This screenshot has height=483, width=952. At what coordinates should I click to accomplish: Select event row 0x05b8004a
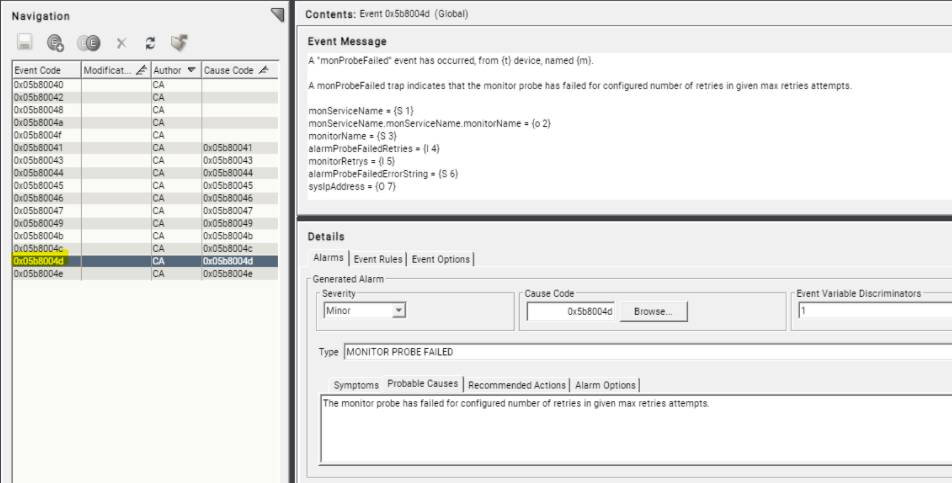coord(145,123)
